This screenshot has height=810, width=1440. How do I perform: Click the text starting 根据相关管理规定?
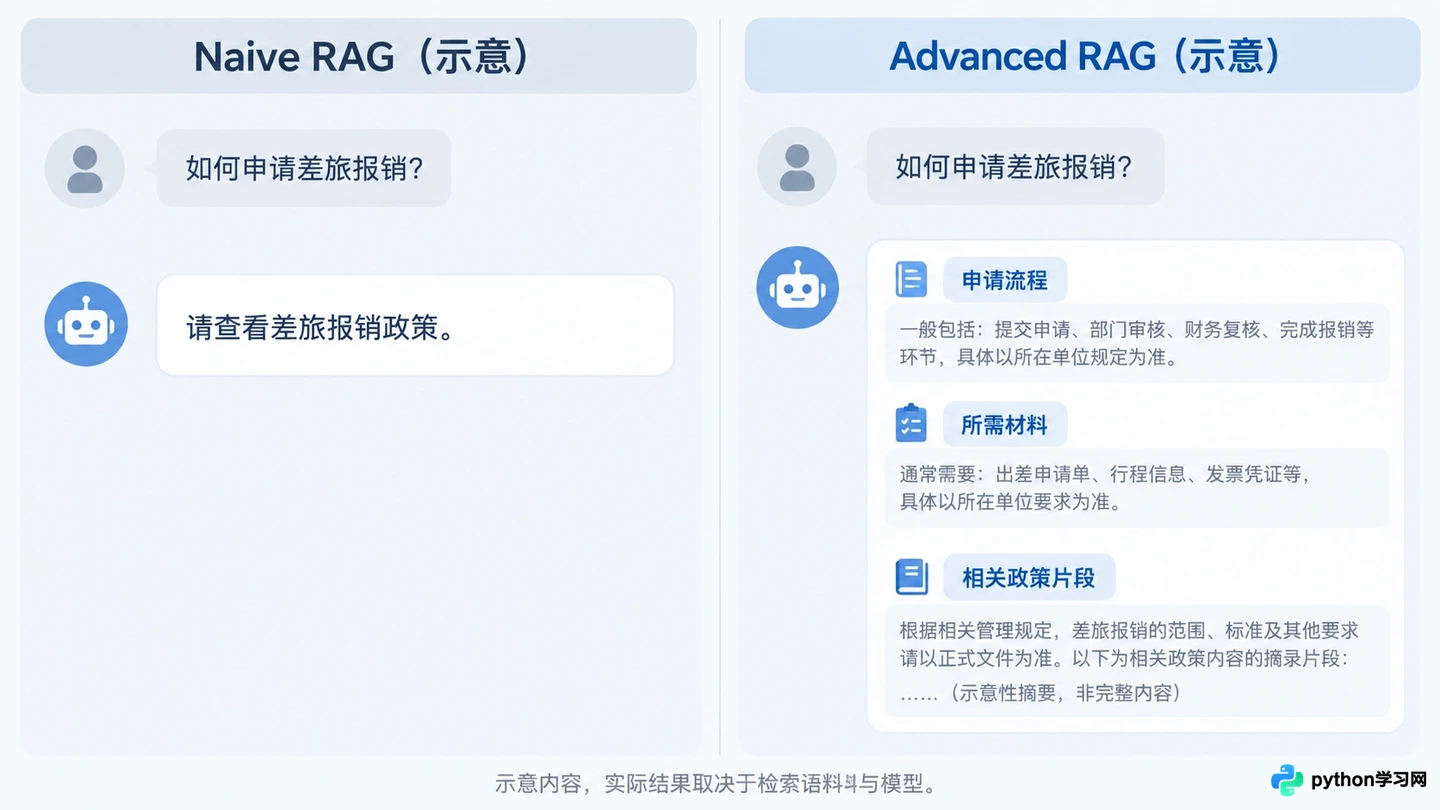[1129, 644]
